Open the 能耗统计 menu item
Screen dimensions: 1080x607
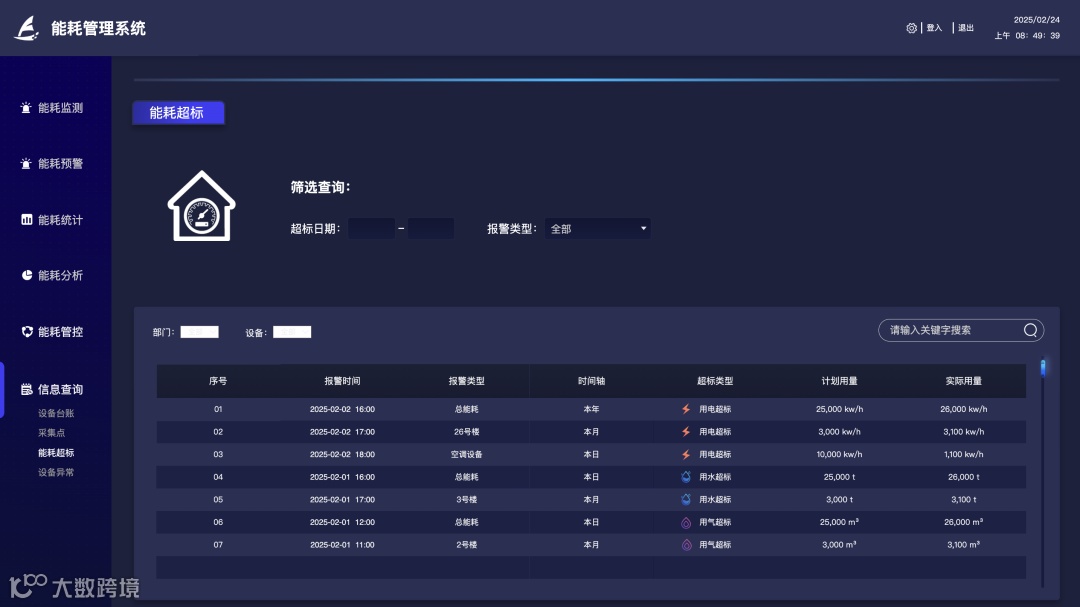[61, 220]
